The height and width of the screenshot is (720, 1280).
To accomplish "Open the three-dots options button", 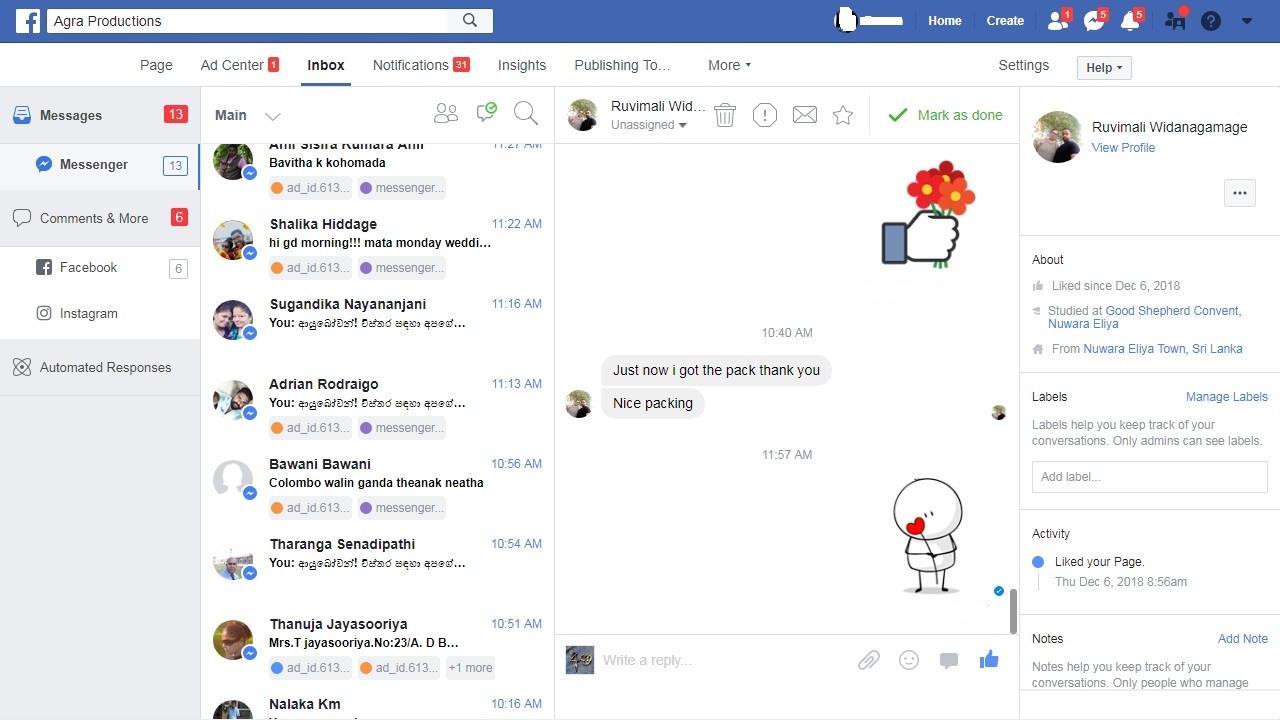I will point(1240,193).
